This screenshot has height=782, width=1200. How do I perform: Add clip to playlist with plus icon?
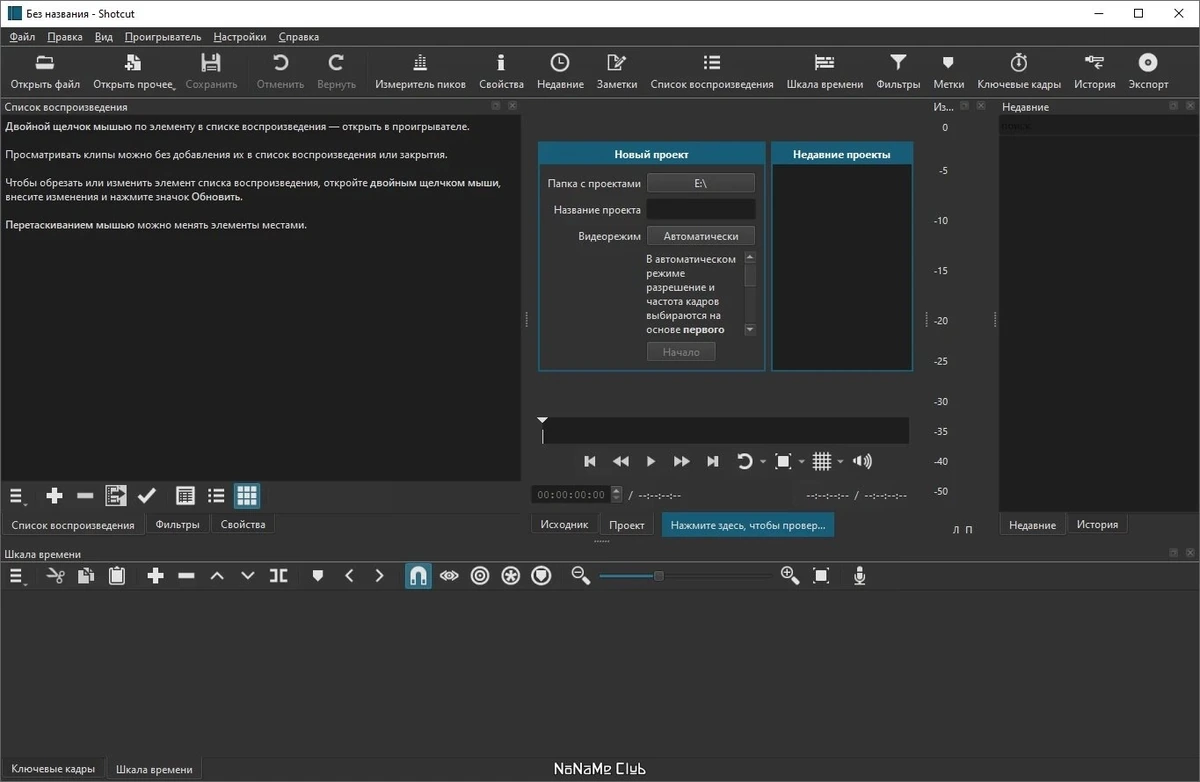[x=55, y=495]
